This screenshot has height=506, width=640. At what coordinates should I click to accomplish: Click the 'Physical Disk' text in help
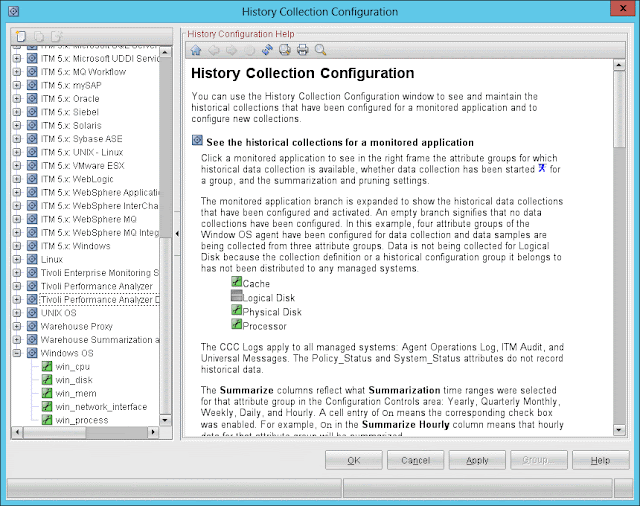click(272, 312)
